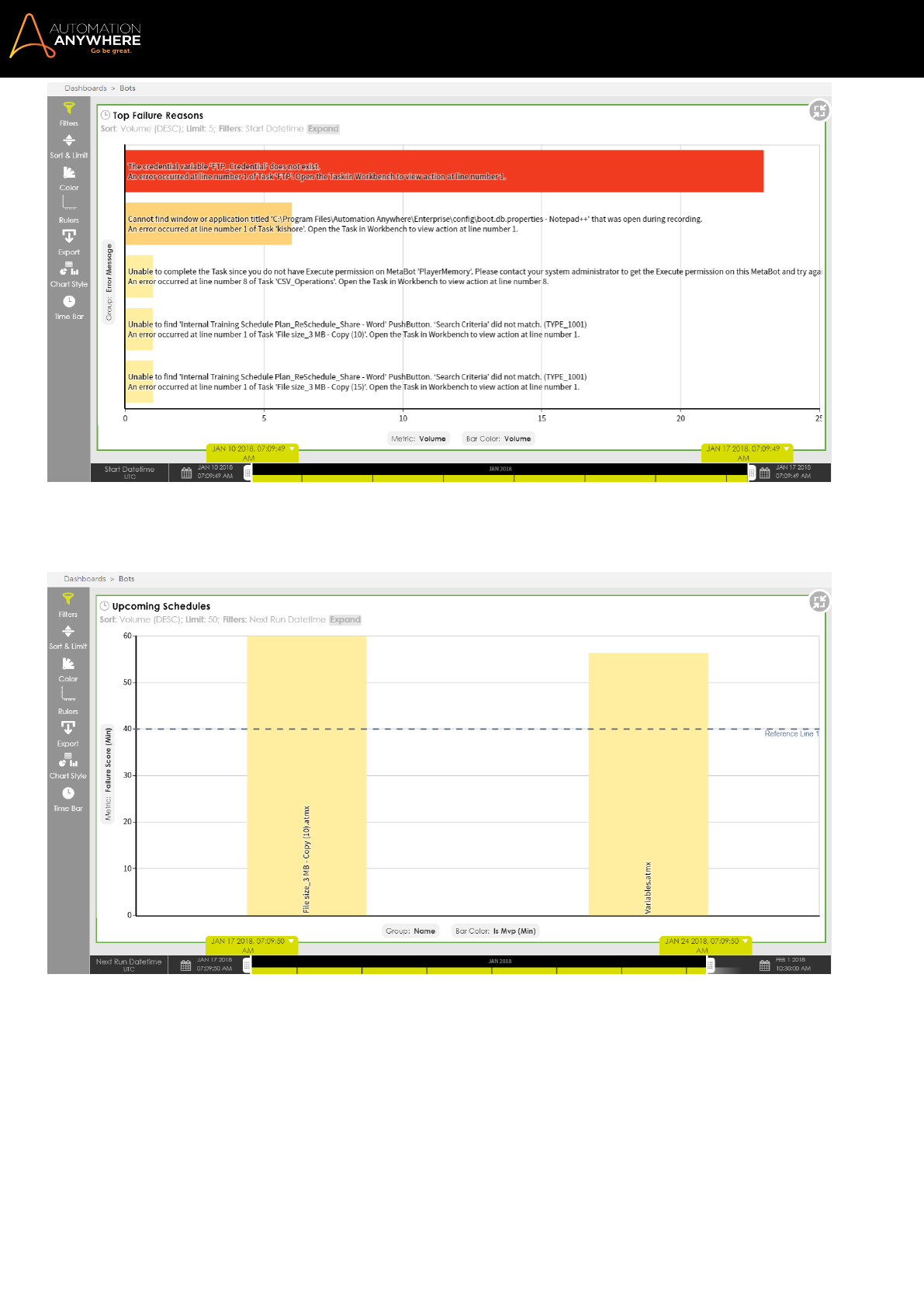
Task: Open Rulers in top dashboard sidebar
Action: 69,210
